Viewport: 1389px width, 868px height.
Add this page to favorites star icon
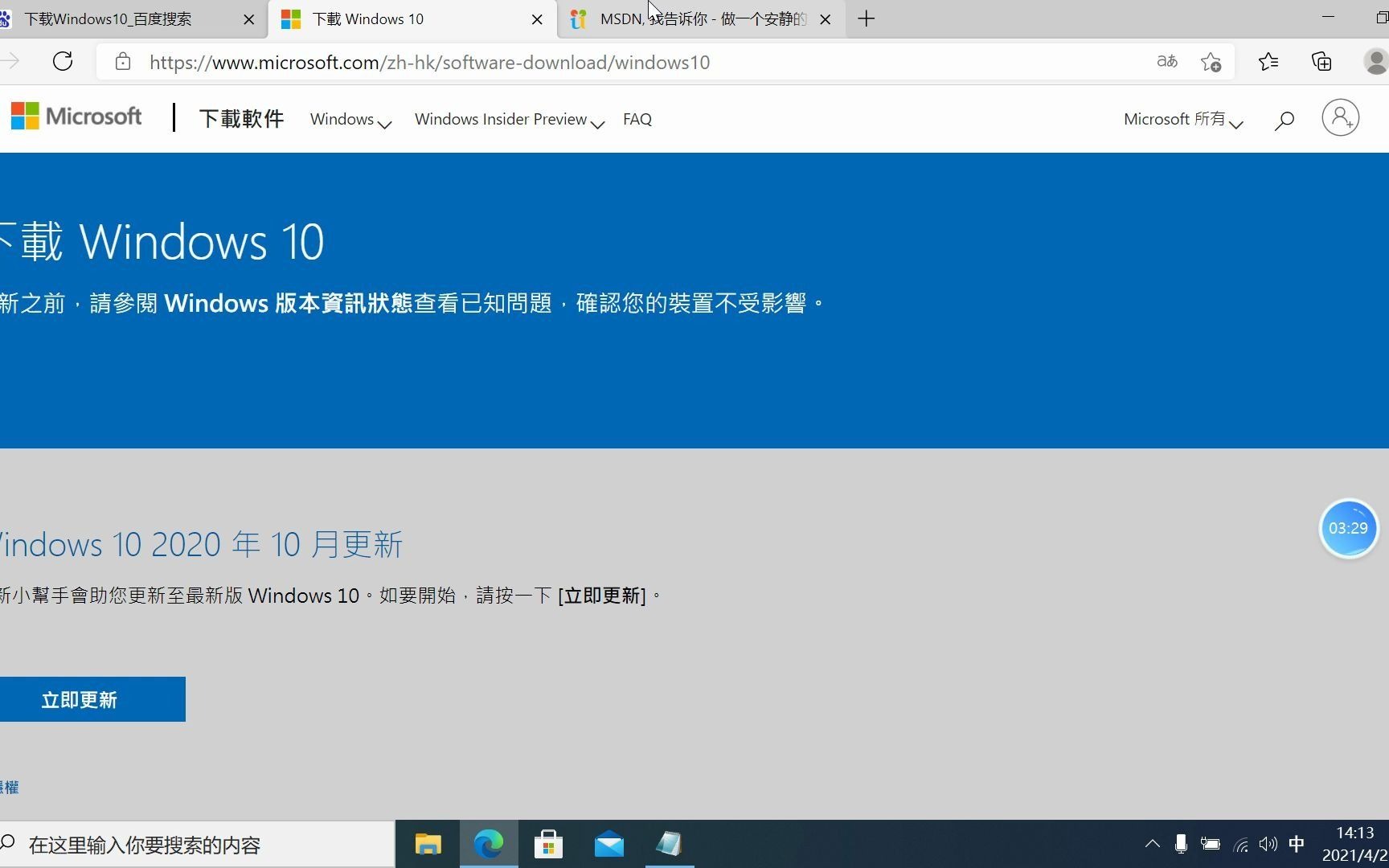(1211, 62)
